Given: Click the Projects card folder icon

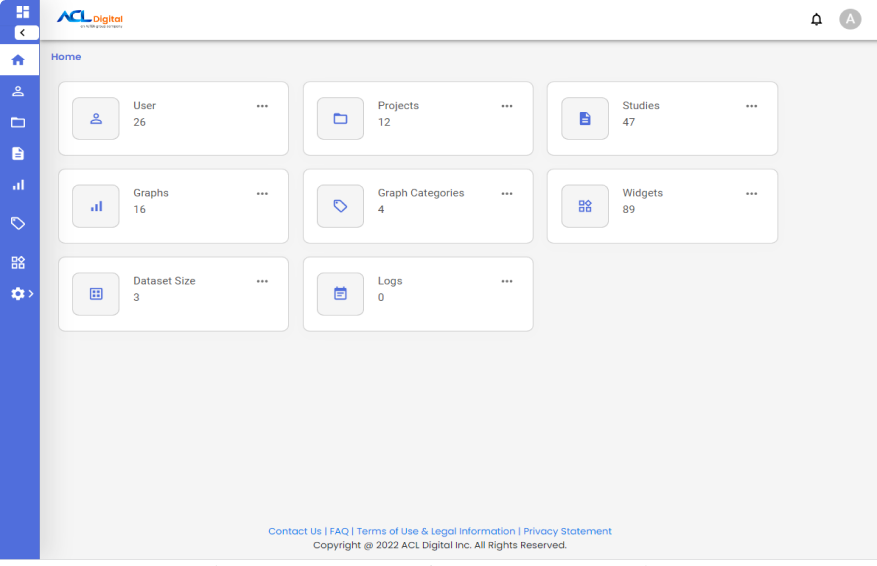Looking at the screenshot, I should point(340,119).
